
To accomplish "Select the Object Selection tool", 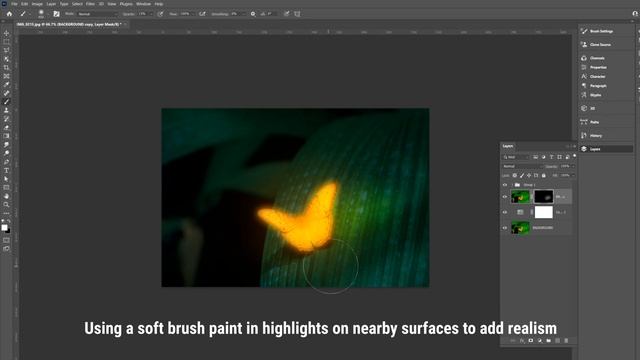I will 6,59.
